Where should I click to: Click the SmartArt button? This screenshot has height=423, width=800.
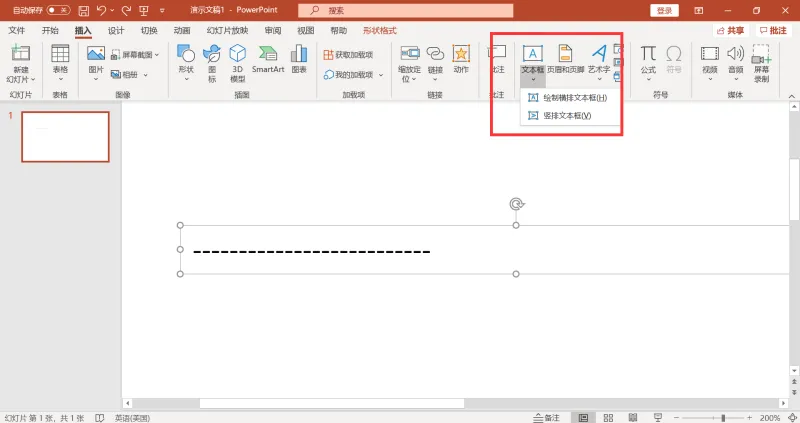tap(268, 59)
